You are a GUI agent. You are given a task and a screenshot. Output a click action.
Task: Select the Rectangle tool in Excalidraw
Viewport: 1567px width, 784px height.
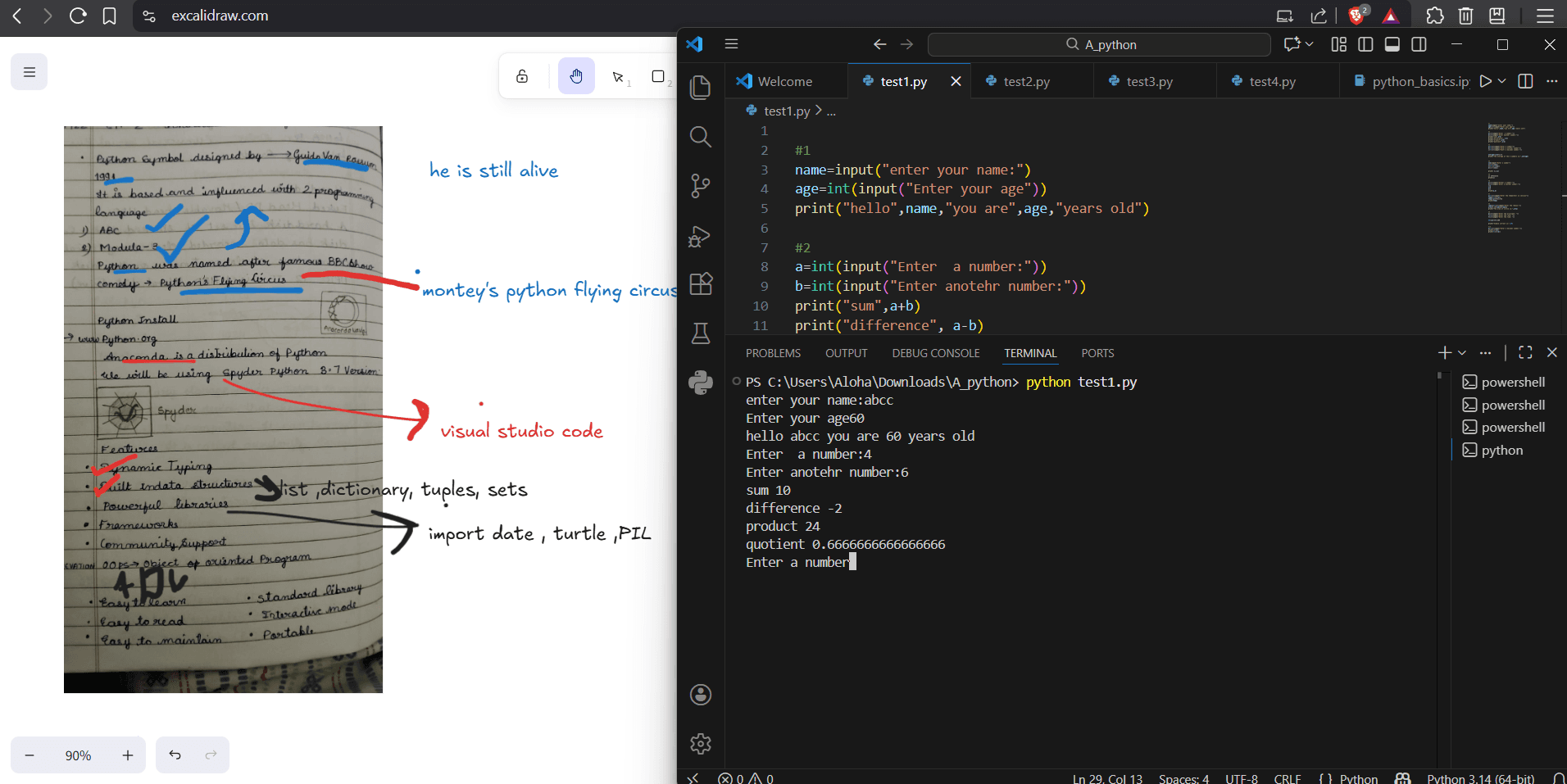(659, 75)
